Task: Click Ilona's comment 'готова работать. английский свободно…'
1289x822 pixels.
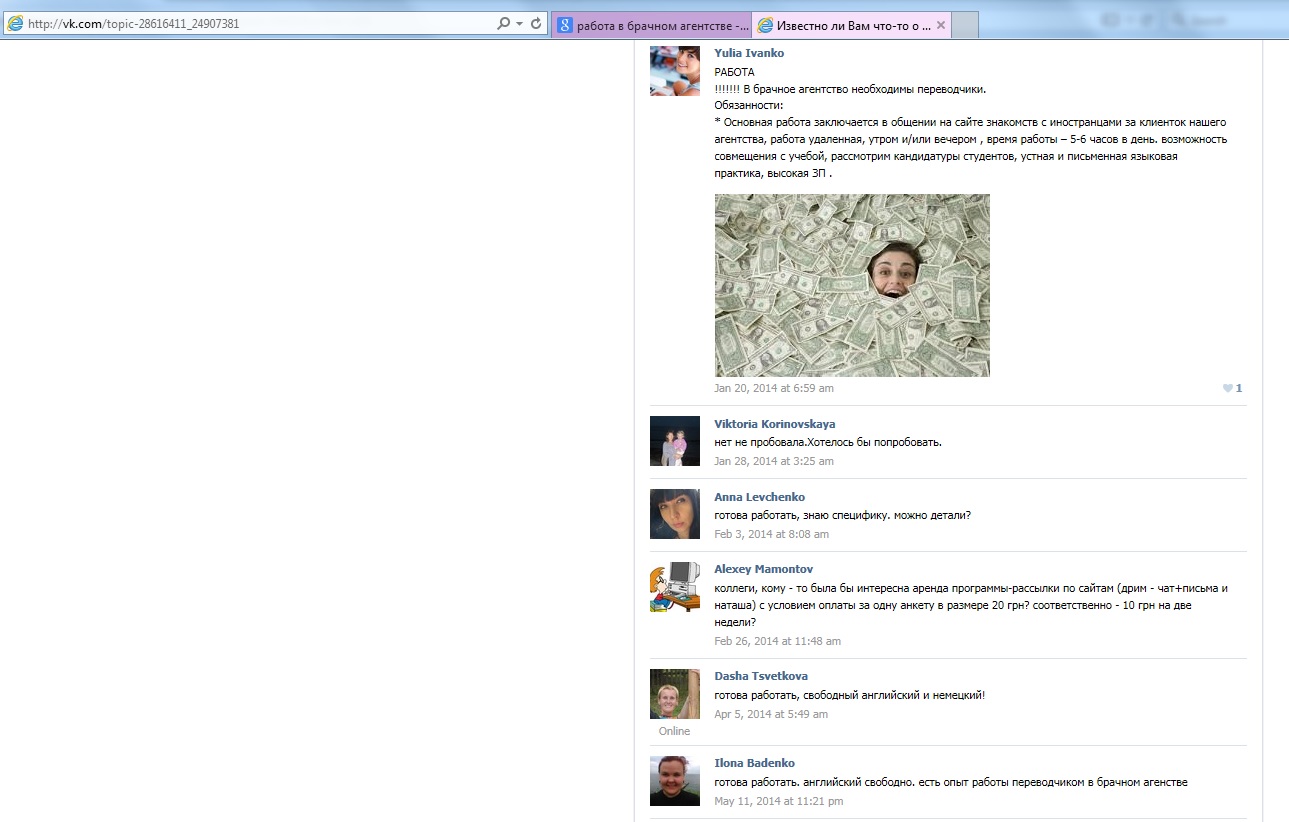Action: [x=951, y=782]
